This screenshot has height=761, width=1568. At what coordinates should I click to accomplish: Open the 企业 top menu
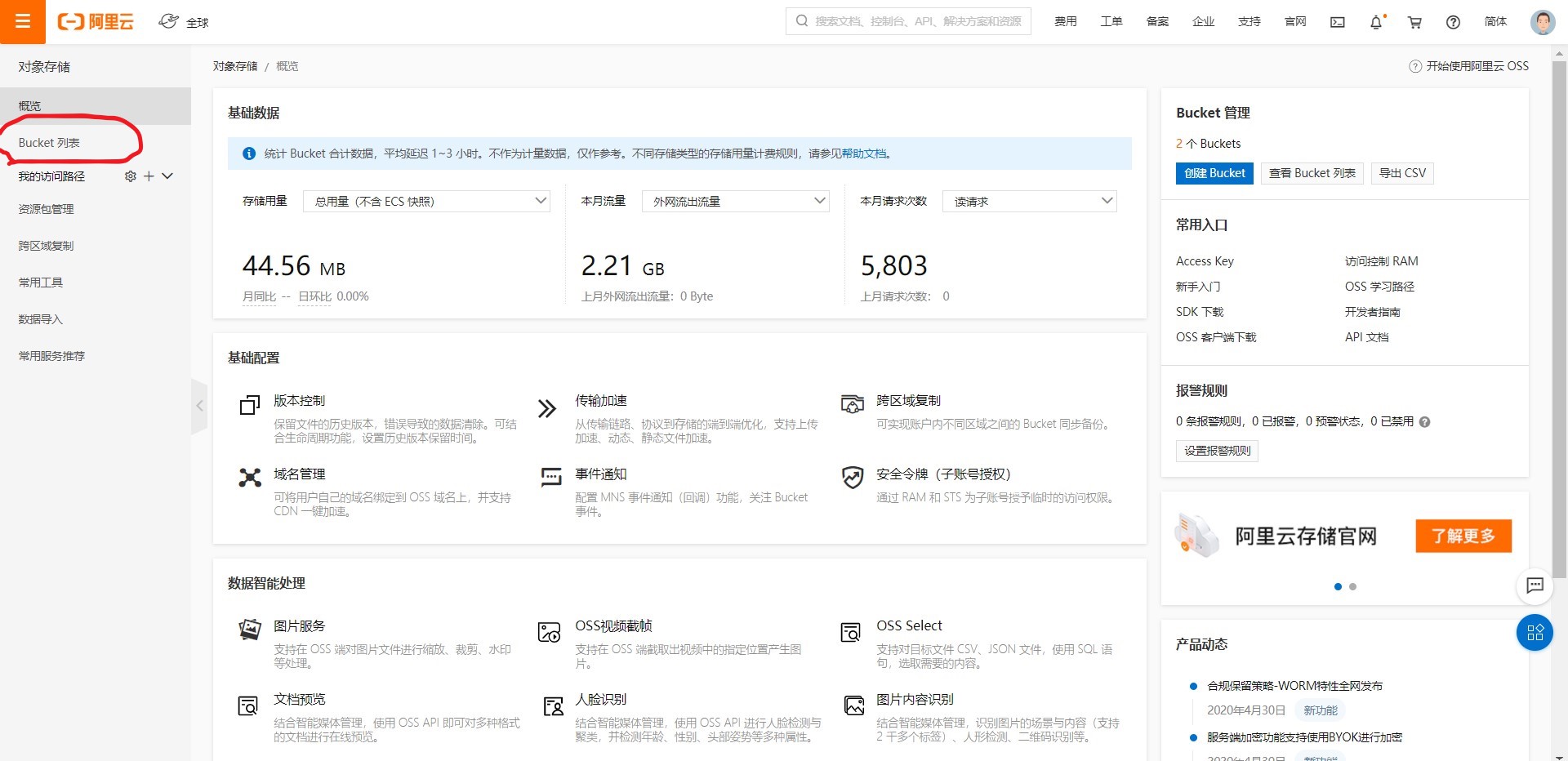click(1203, 22)
